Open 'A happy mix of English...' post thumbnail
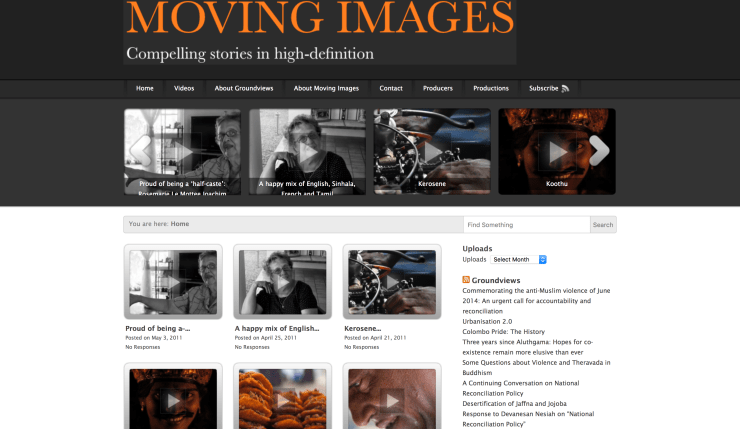Viewport: 740px width, 429px height. coord(283,282)
